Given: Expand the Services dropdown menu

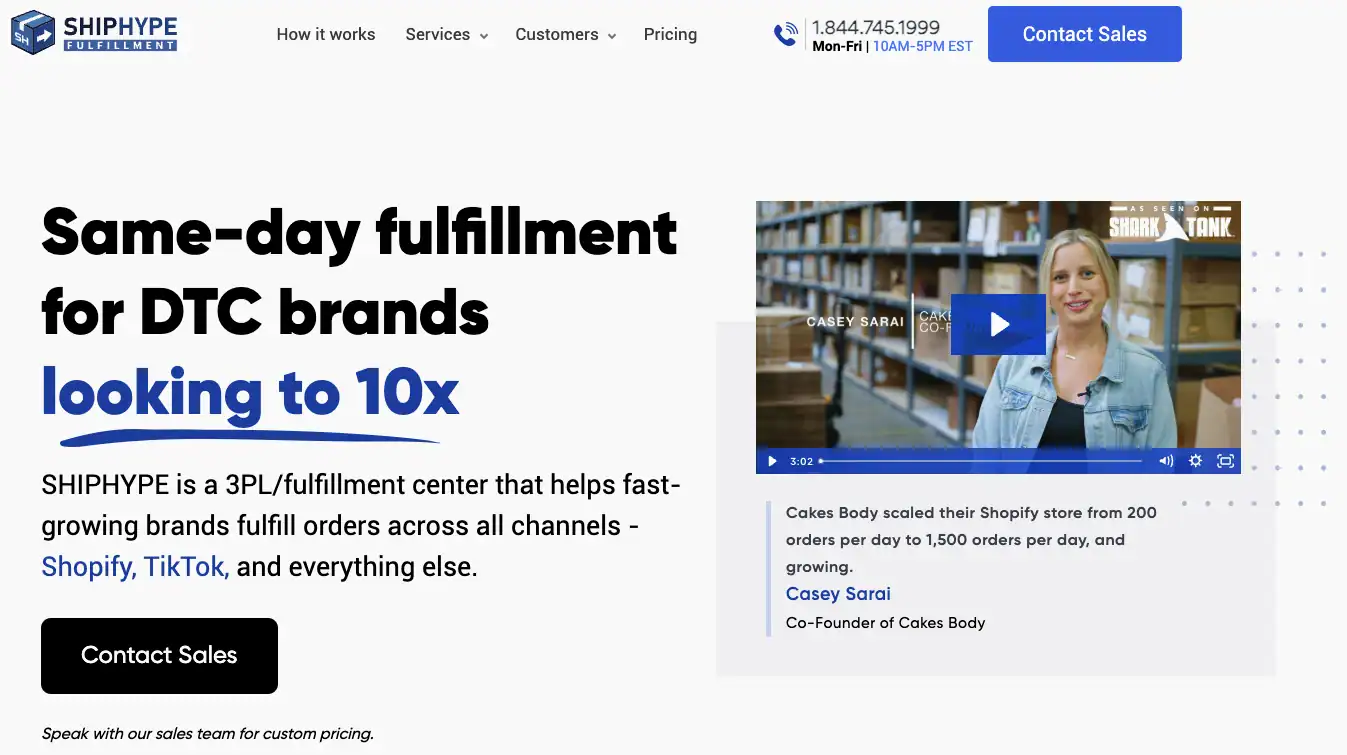Looking at the screenshot, I should pyautogui.click(x=447, y=34).
